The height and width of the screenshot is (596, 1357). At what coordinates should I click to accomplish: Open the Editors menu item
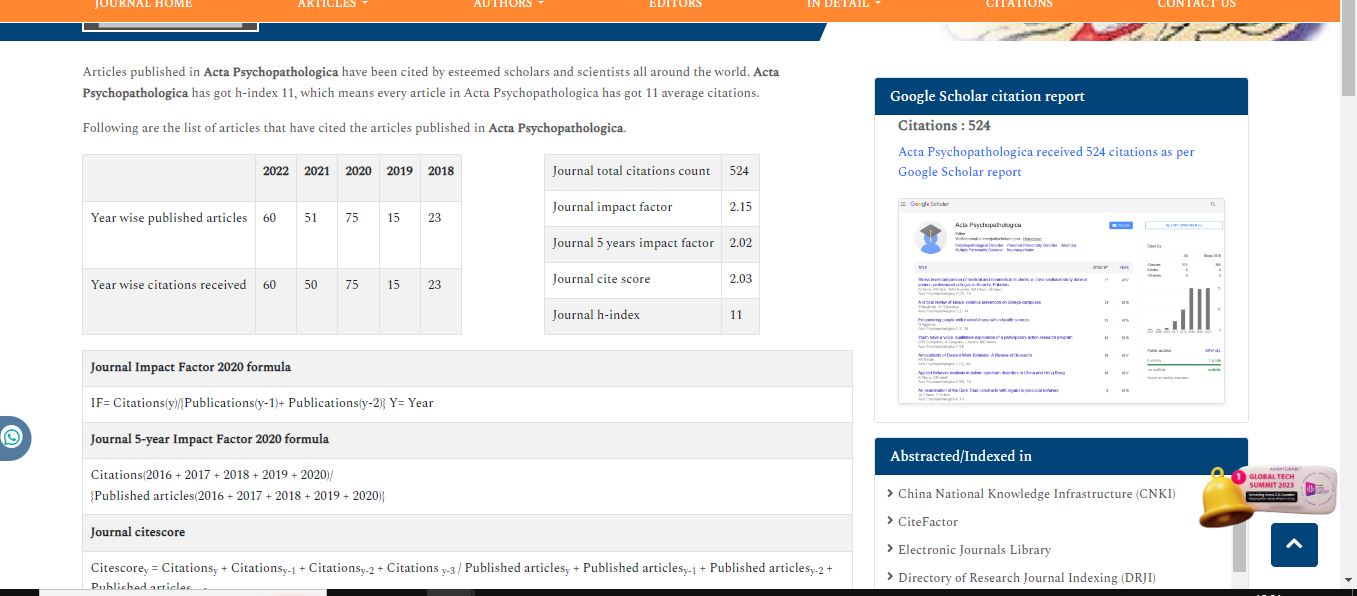675,5
